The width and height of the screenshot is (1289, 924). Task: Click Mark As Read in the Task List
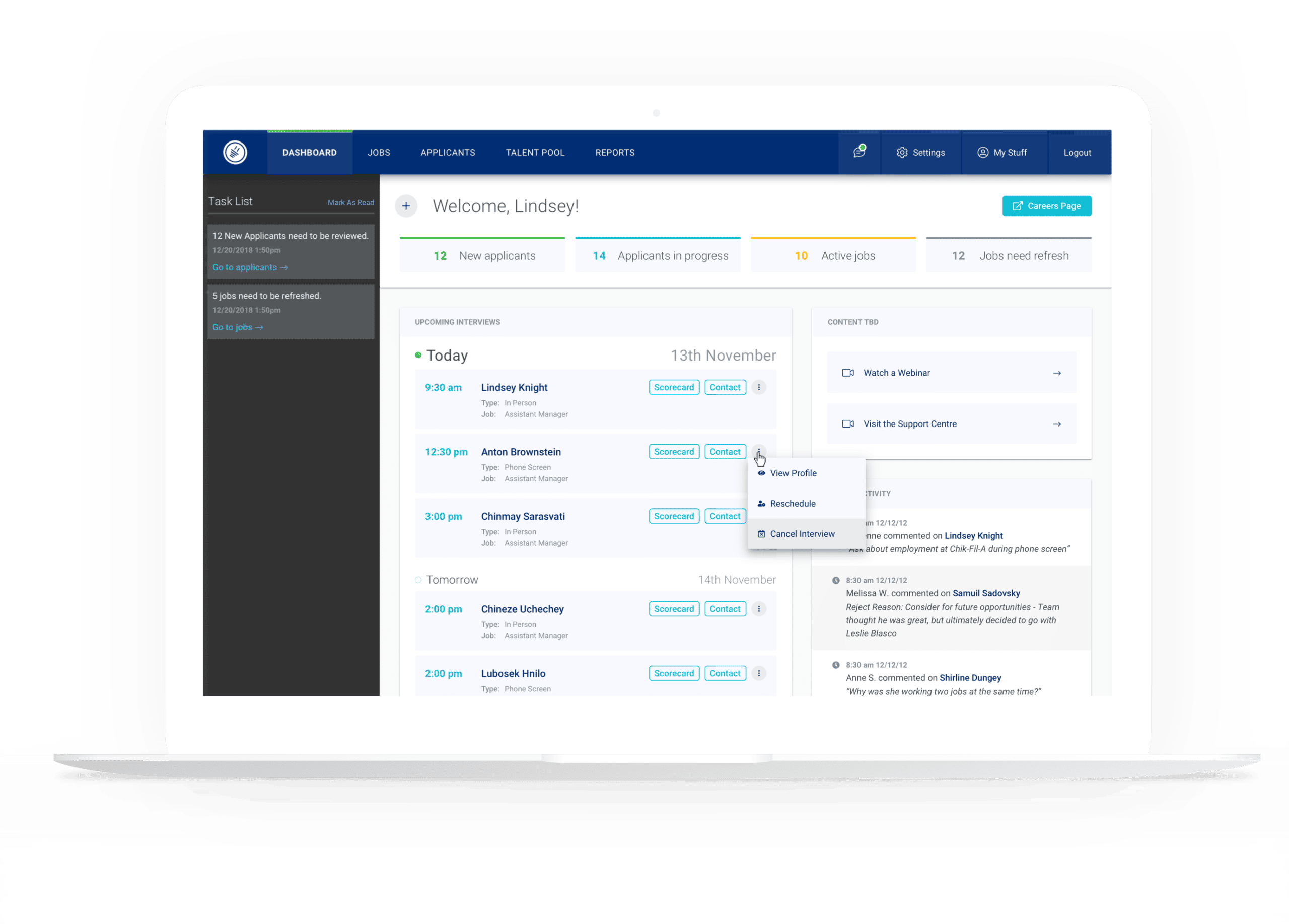351,202
